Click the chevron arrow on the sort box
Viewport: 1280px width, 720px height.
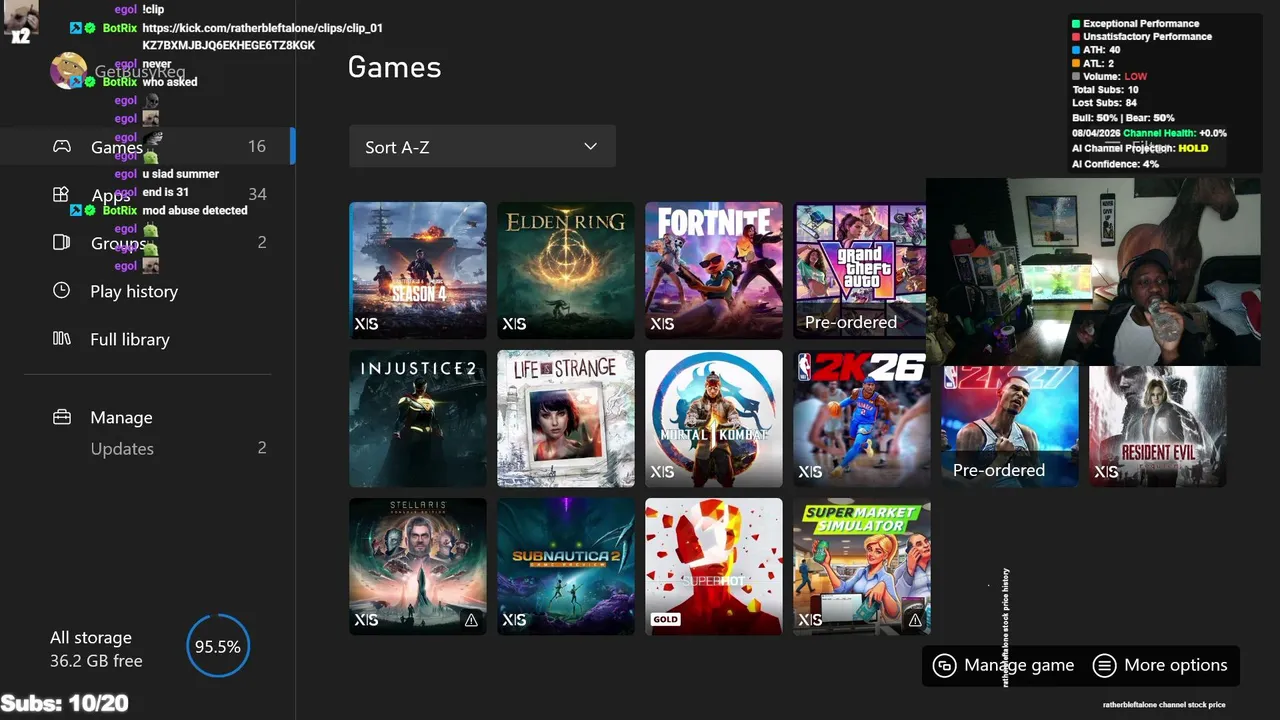coord(590,147)
